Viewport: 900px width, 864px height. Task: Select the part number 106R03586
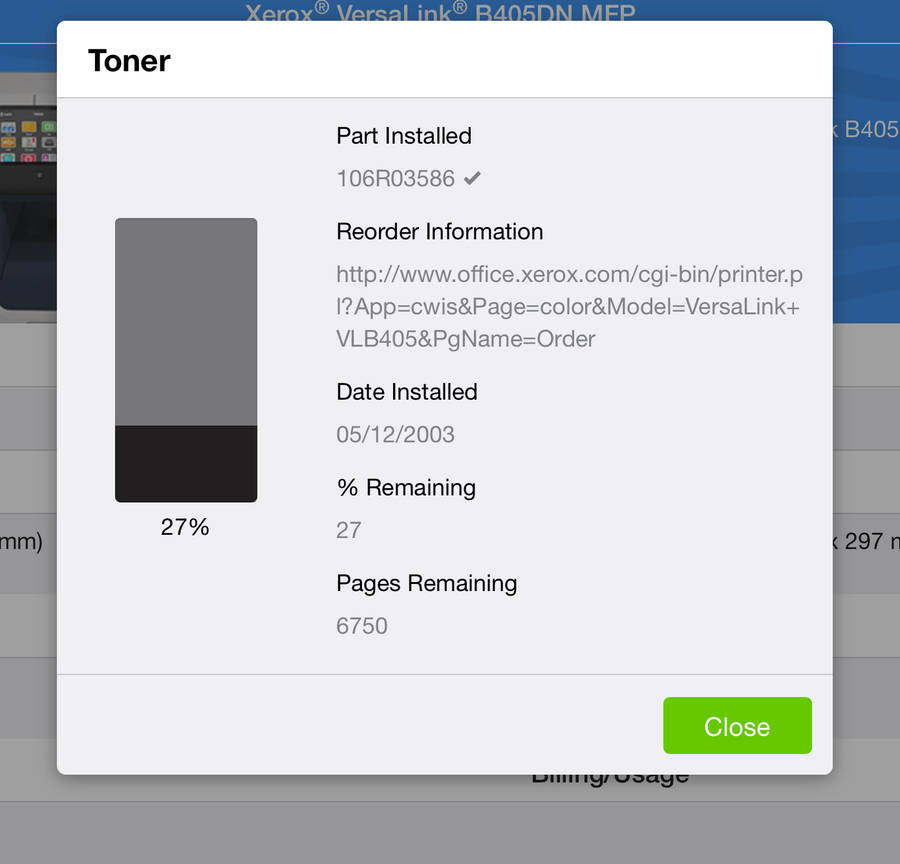[x=395, y=179]
